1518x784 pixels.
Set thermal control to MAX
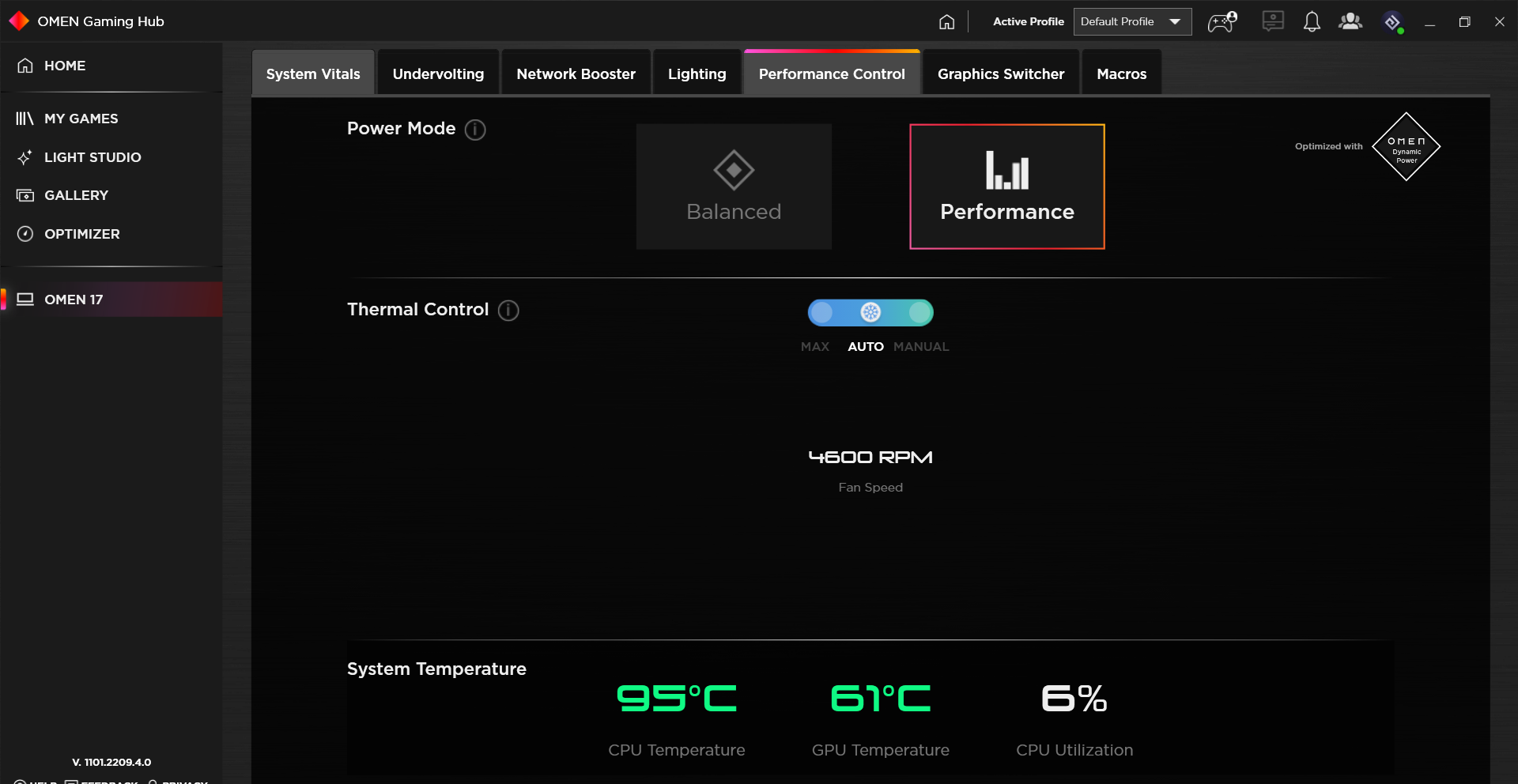[x=815, y=347]
